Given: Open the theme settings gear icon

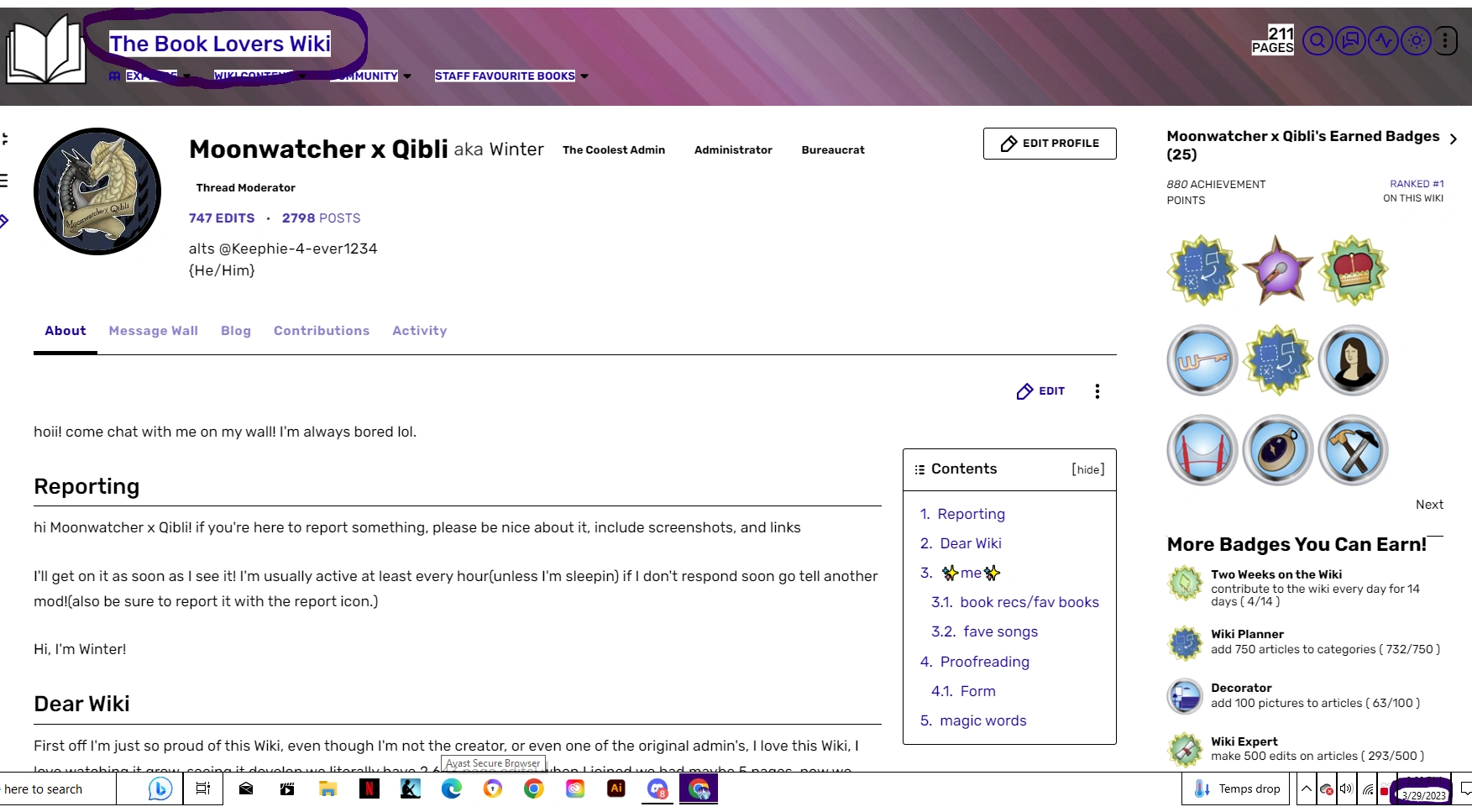Looking at the screenshot, I should [x=1416, y=40].
